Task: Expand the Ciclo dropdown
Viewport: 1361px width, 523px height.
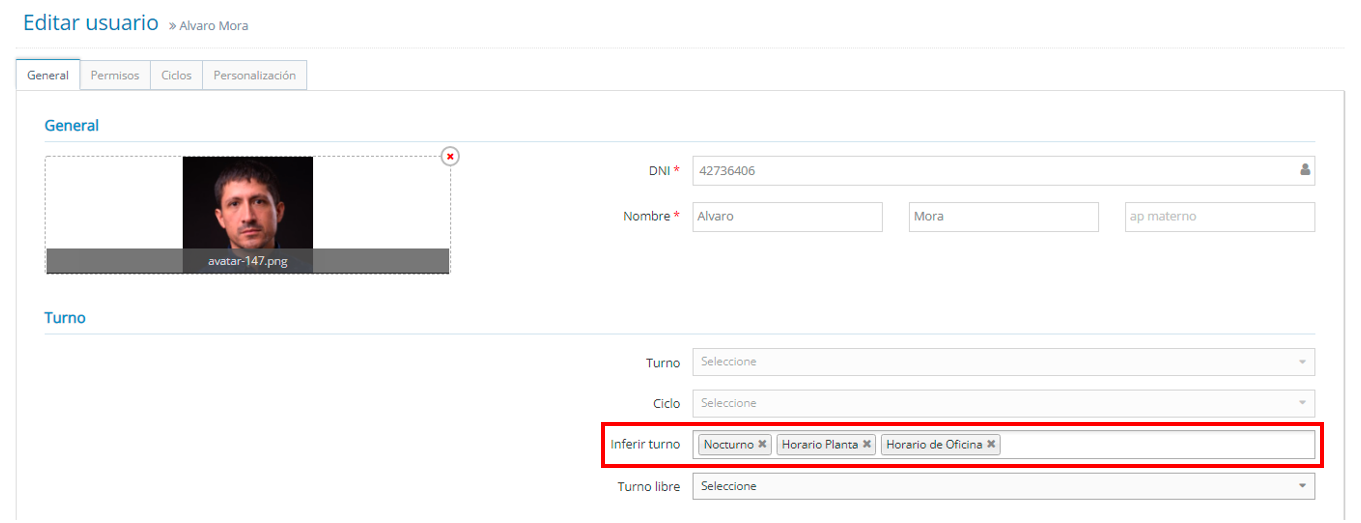Action: click(1003, 403)
